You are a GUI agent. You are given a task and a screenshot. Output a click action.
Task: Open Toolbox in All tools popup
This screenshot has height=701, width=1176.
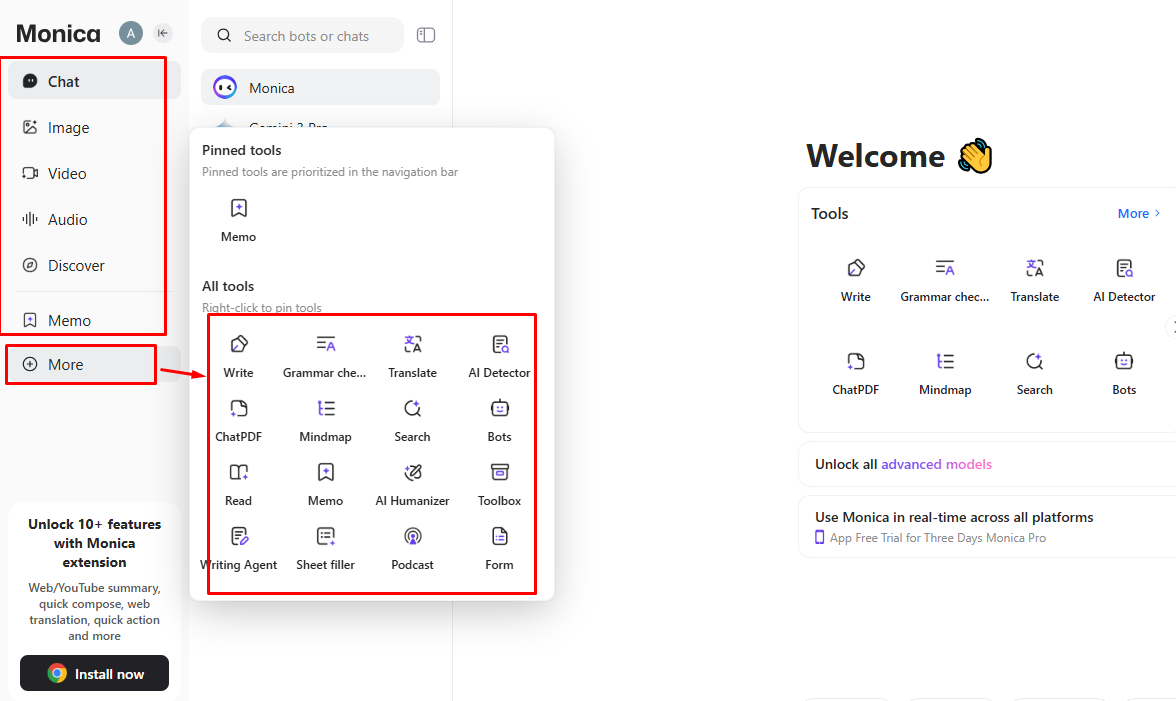coord(500,484)
